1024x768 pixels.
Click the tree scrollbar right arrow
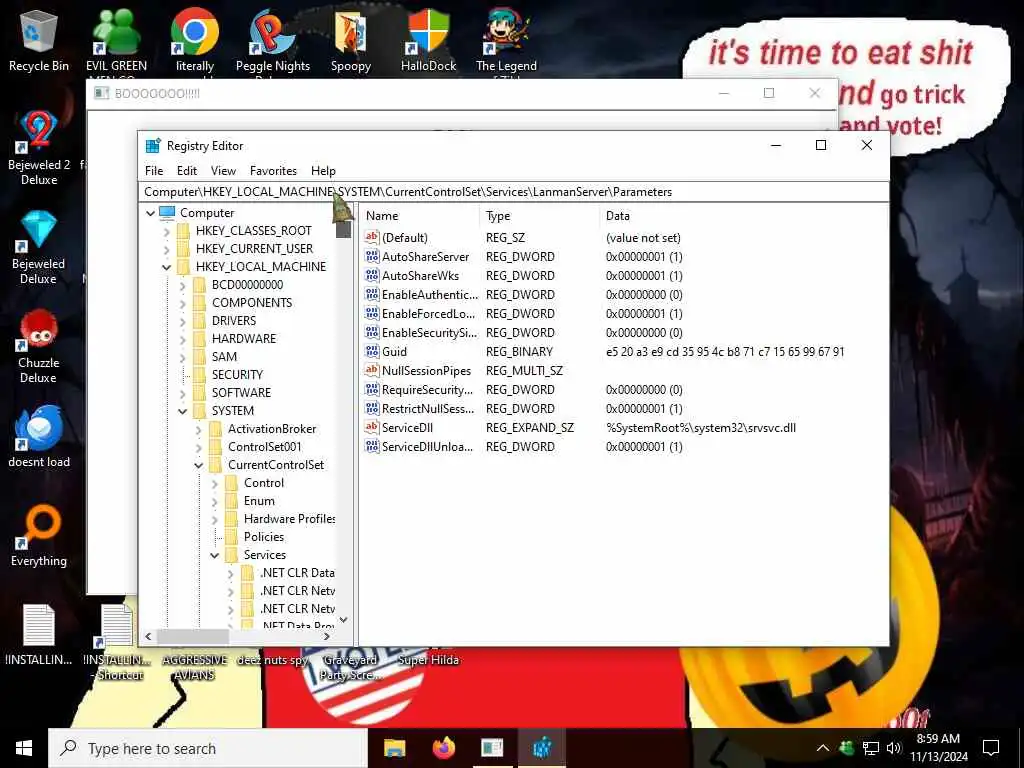click(x=327, y=636)
